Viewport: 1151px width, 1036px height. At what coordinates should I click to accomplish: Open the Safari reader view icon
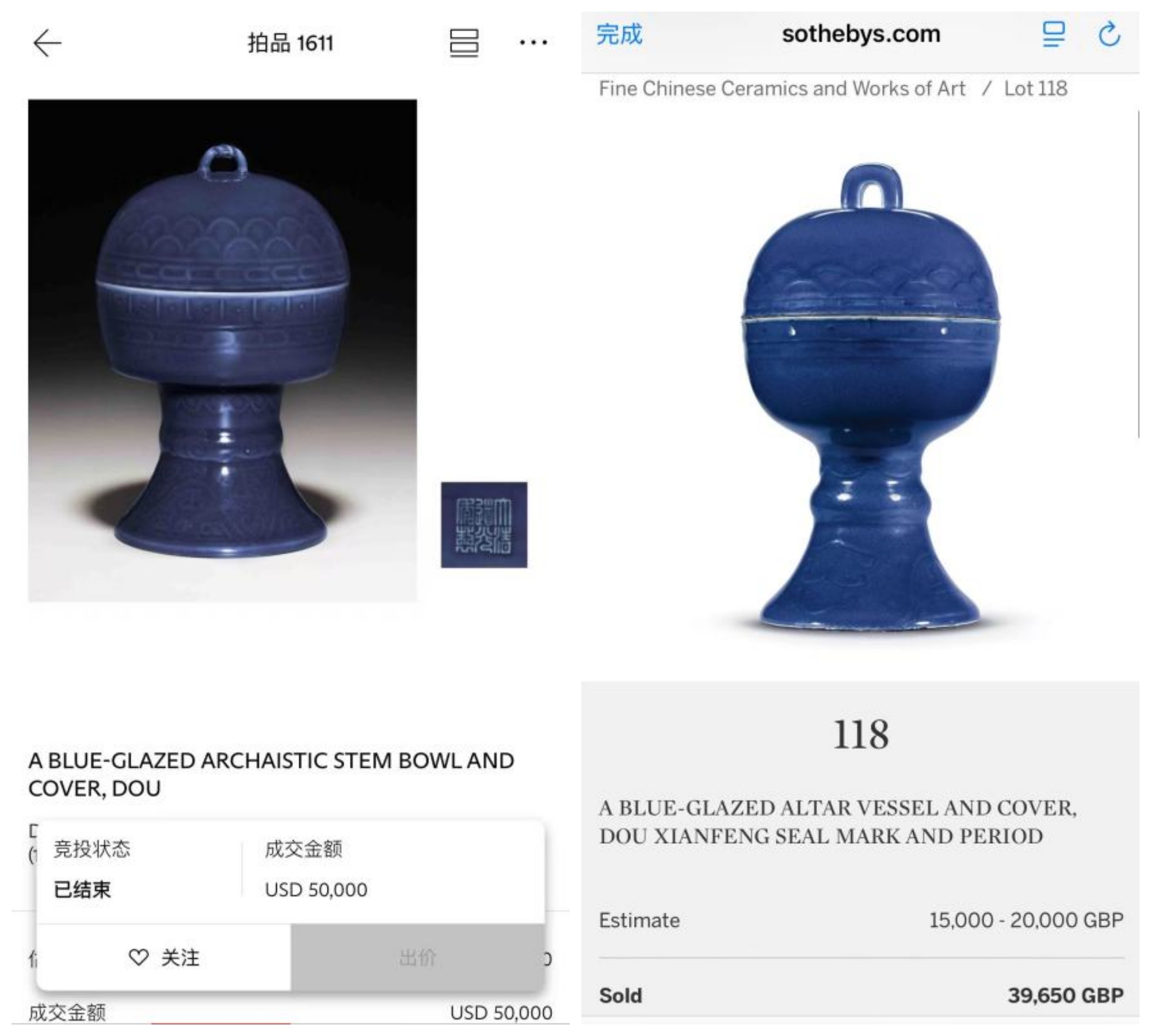point(1053,35)
